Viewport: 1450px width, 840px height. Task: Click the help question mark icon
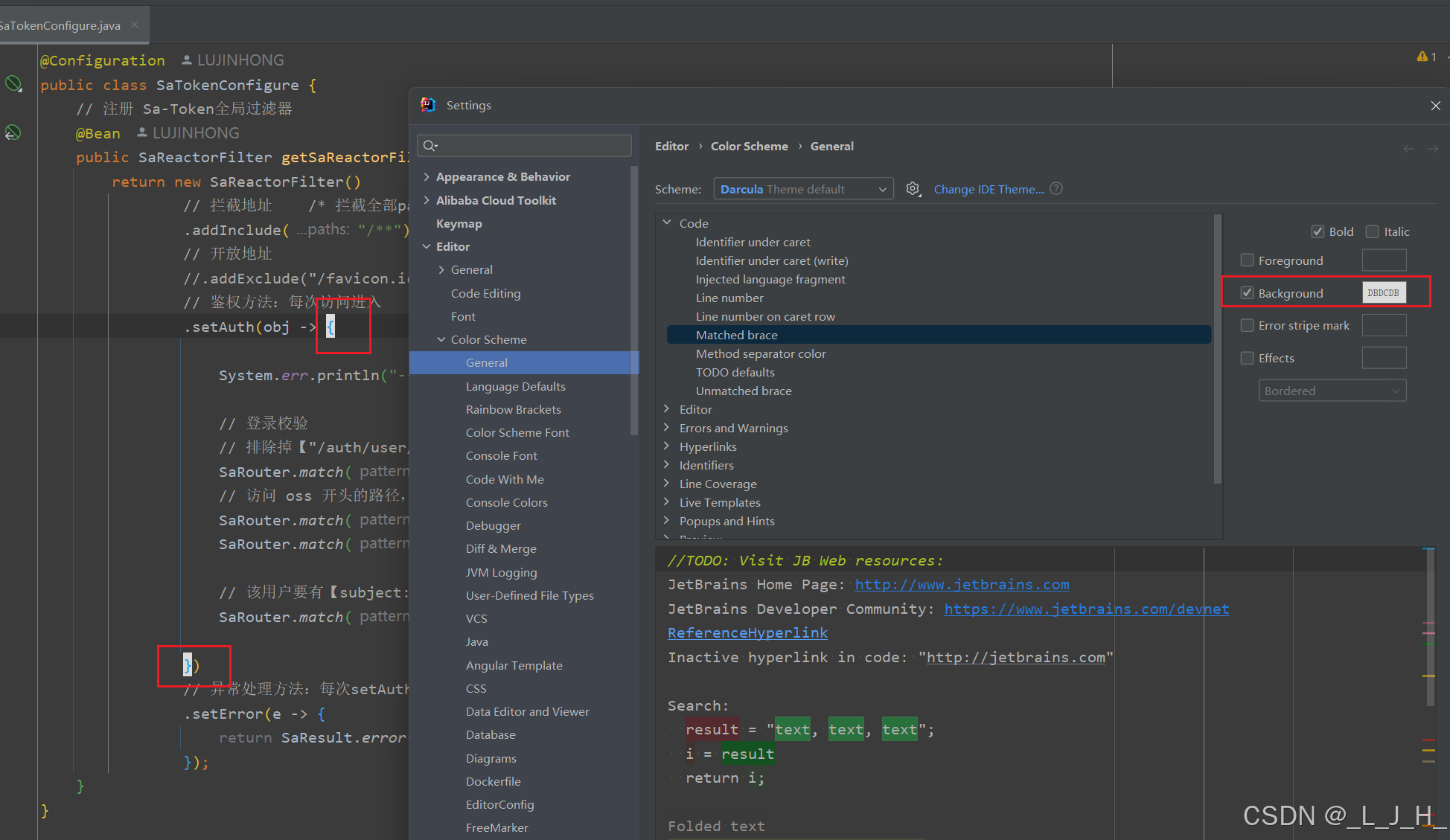1056,189
